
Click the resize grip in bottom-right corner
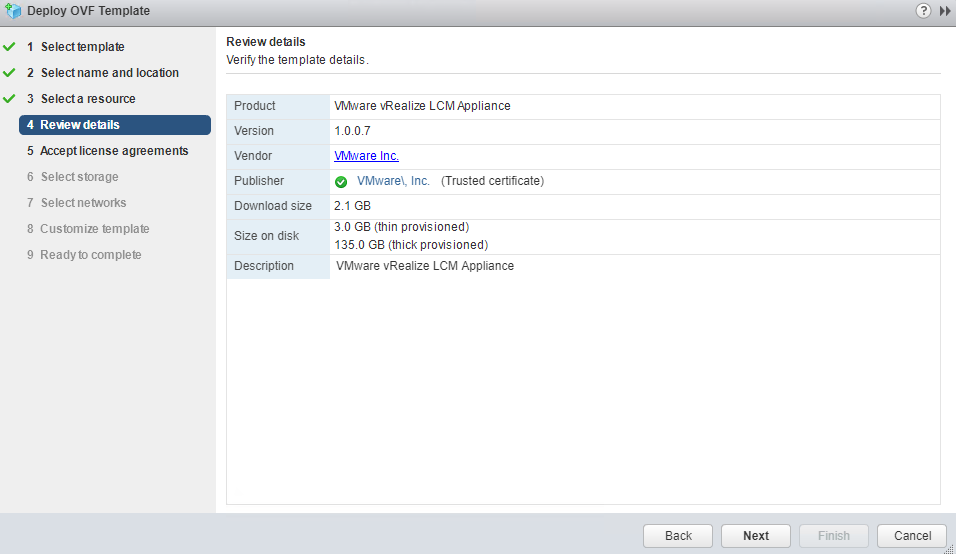click(x=949, y=547)
